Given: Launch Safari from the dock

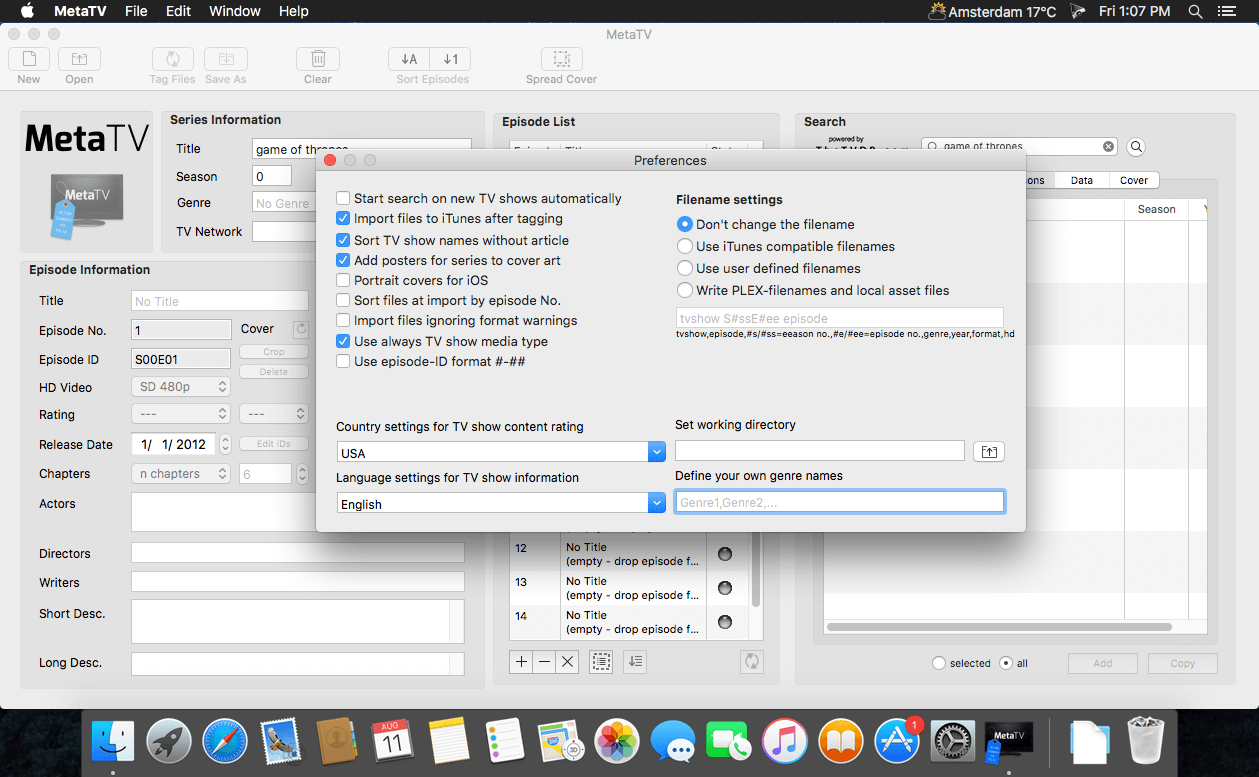Looking at the screenshot, I should pyautogui.click(x=225, y=741).
